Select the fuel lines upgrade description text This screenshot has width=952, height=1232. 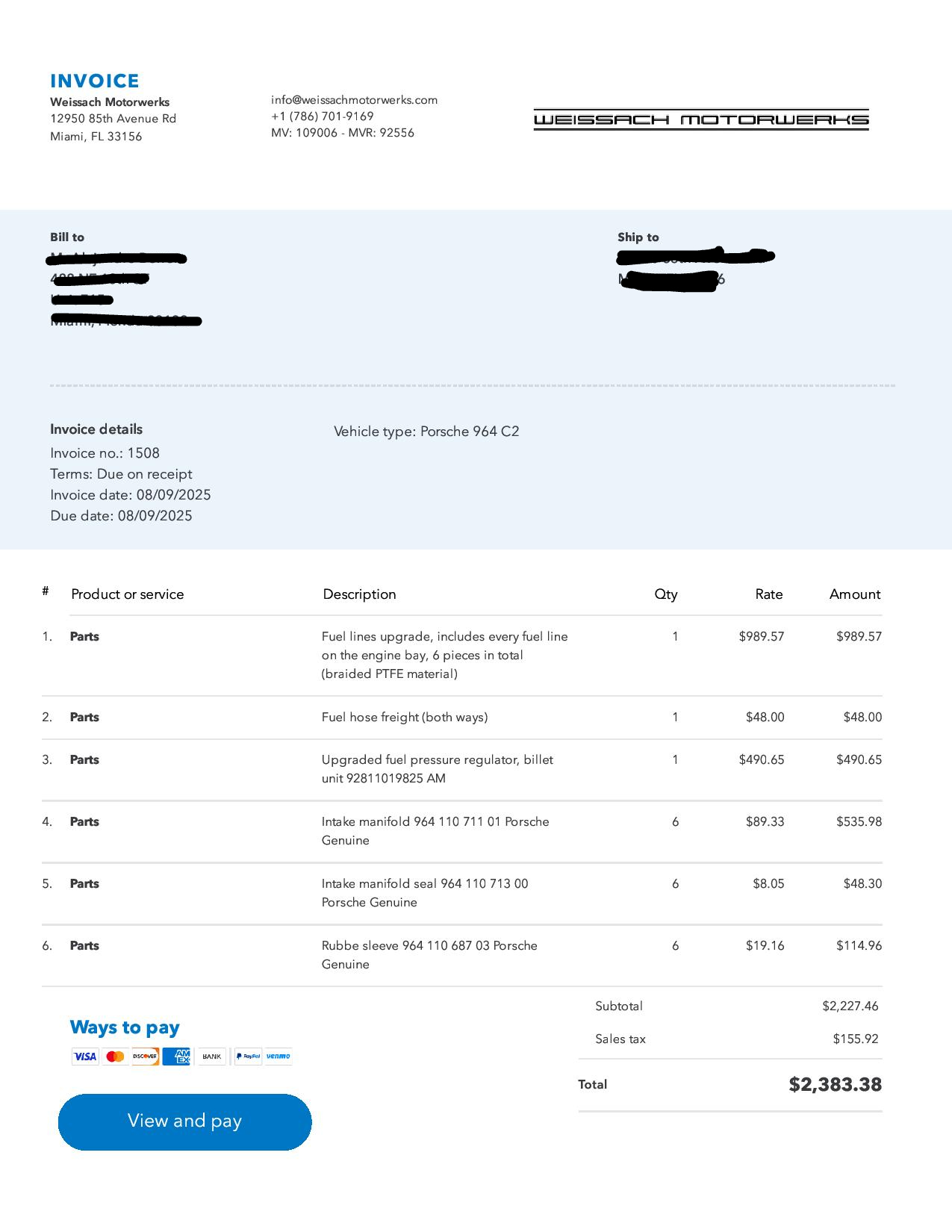(444, 655)
